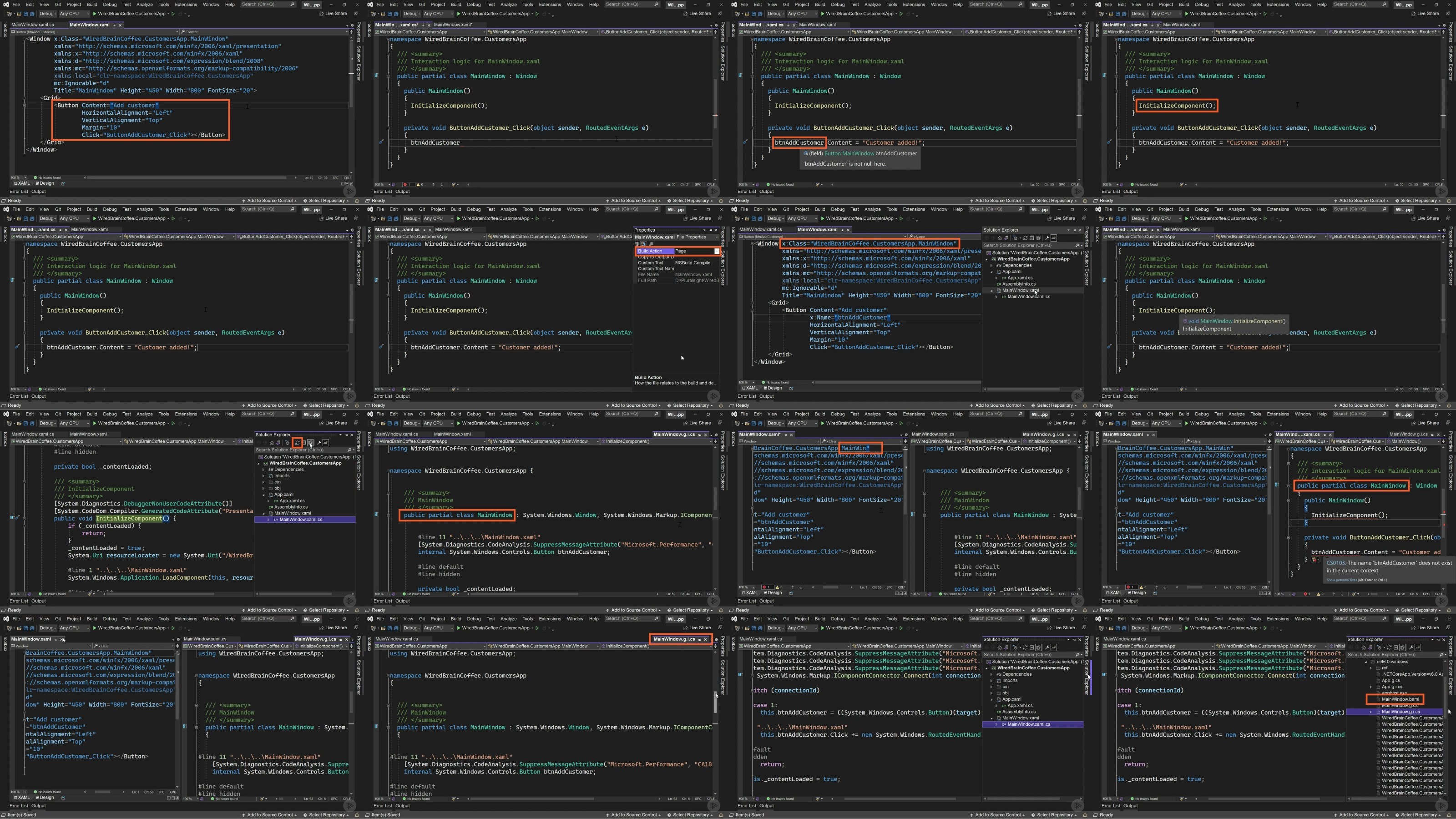Click Home icon in Solution Explorer listing MainWindow.baml
Viewport: 1456px width, 819px height.
1364,648
